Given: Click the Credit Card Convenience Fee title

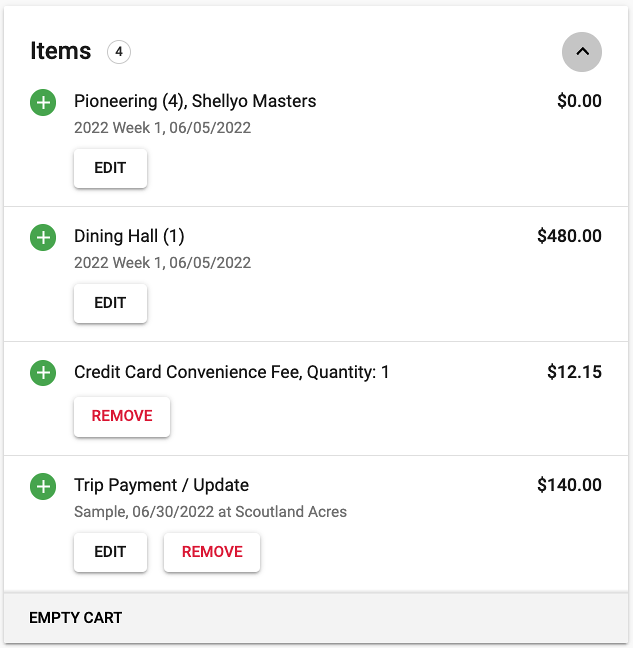Looking at the screenshot, I should pos(231,372).
